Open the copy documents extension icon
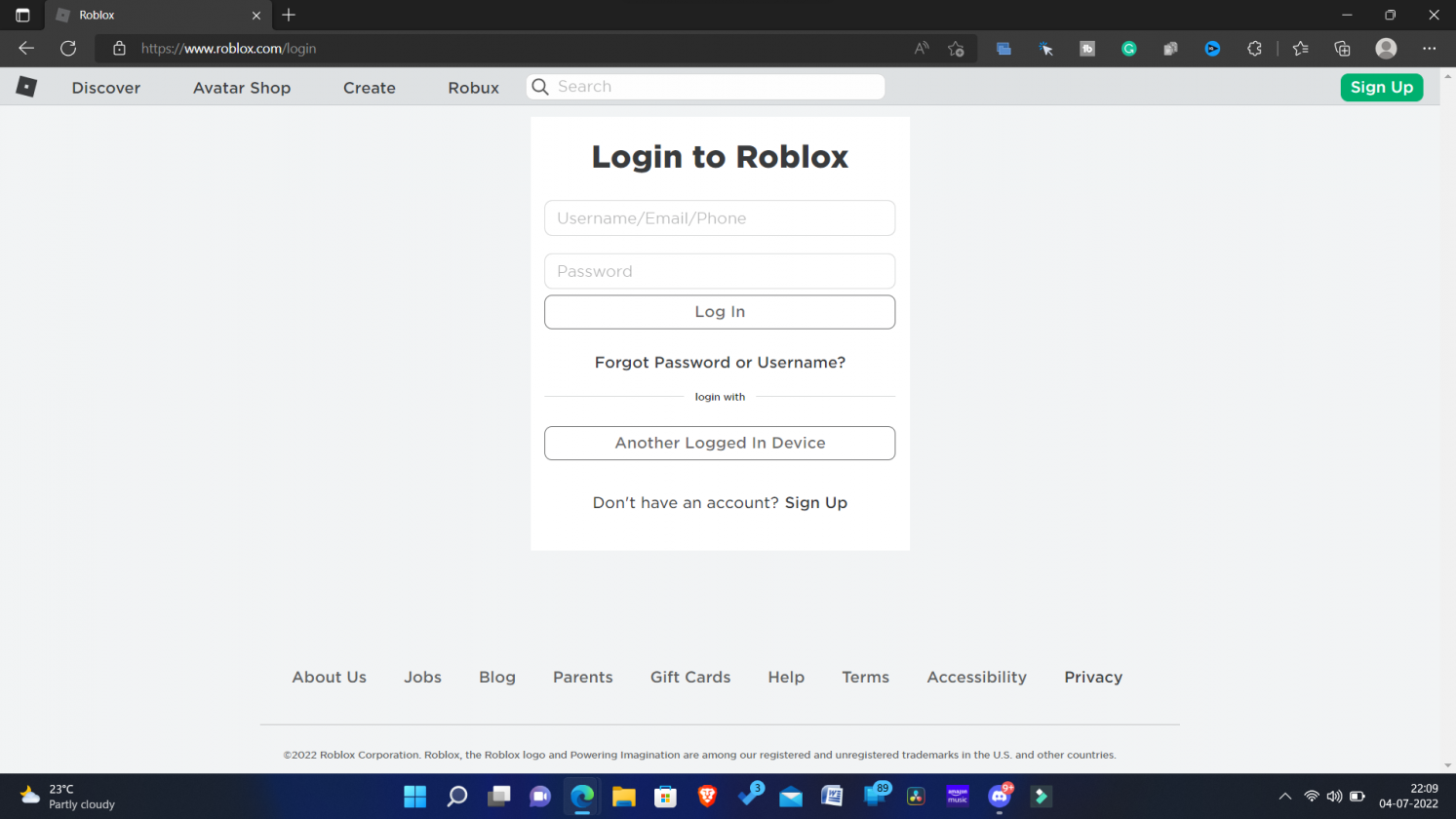 coord(1170,49)
